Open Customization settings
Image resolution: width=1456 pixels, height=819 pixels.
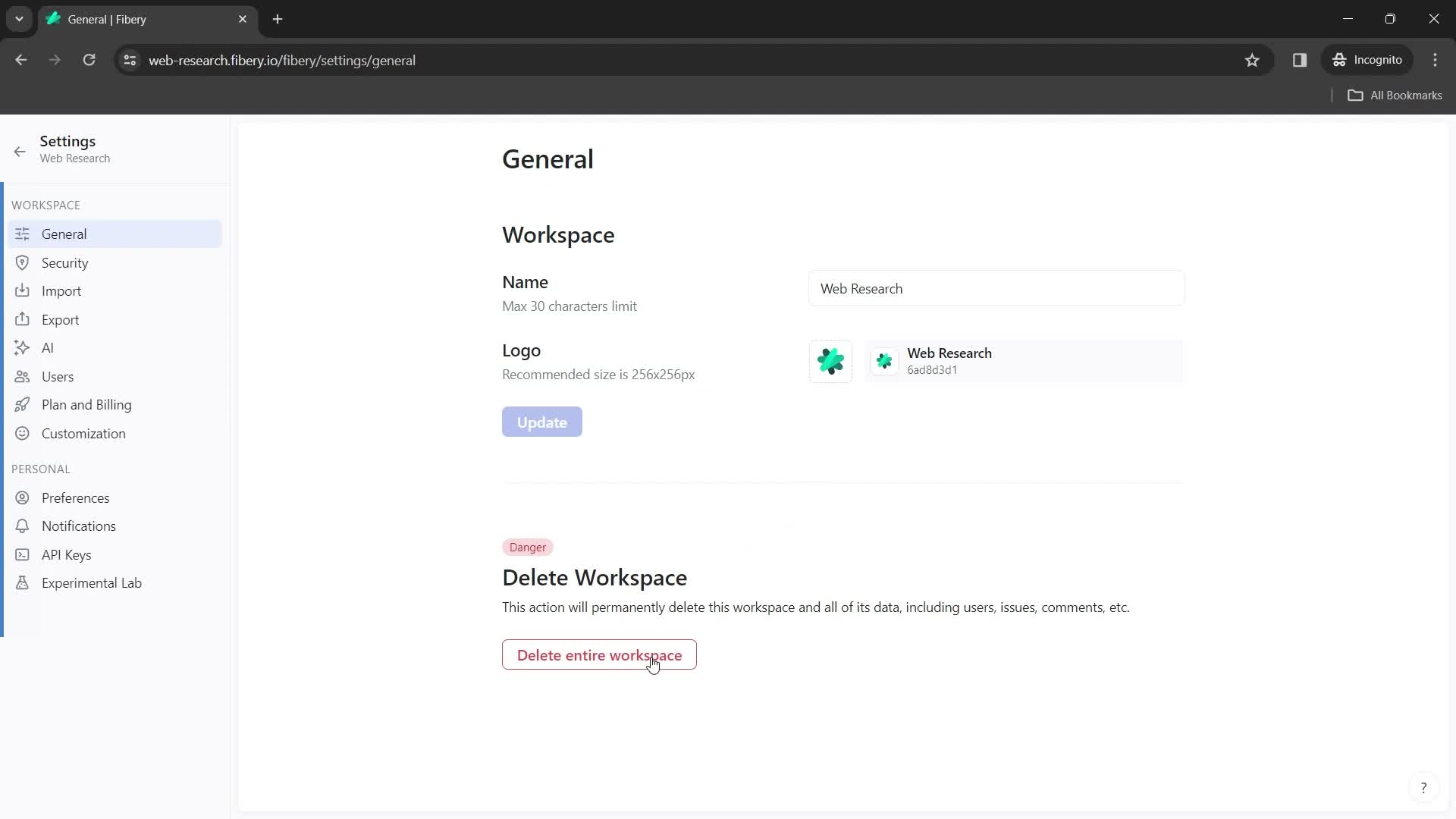pyautogui.click(x=115, y=433)
